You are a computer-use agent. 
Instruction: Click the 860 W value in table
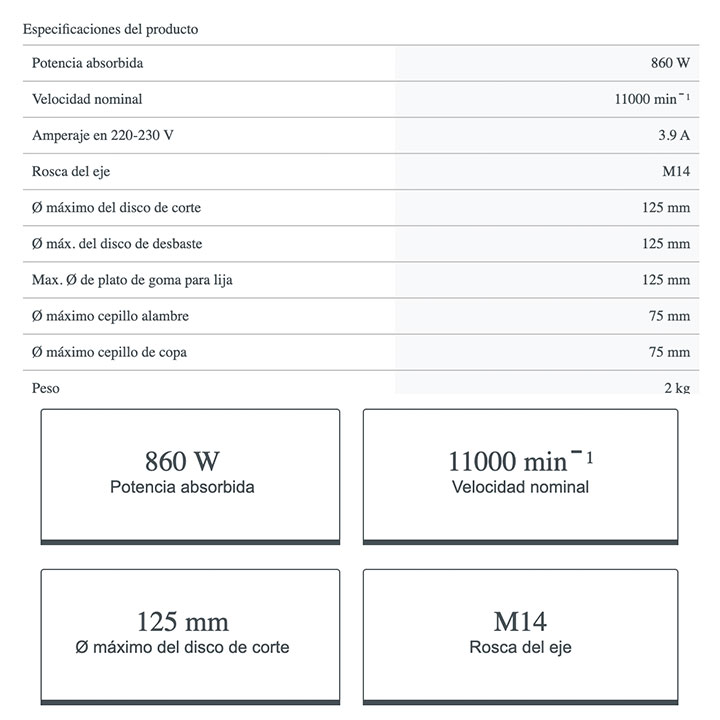pos(670,63)
